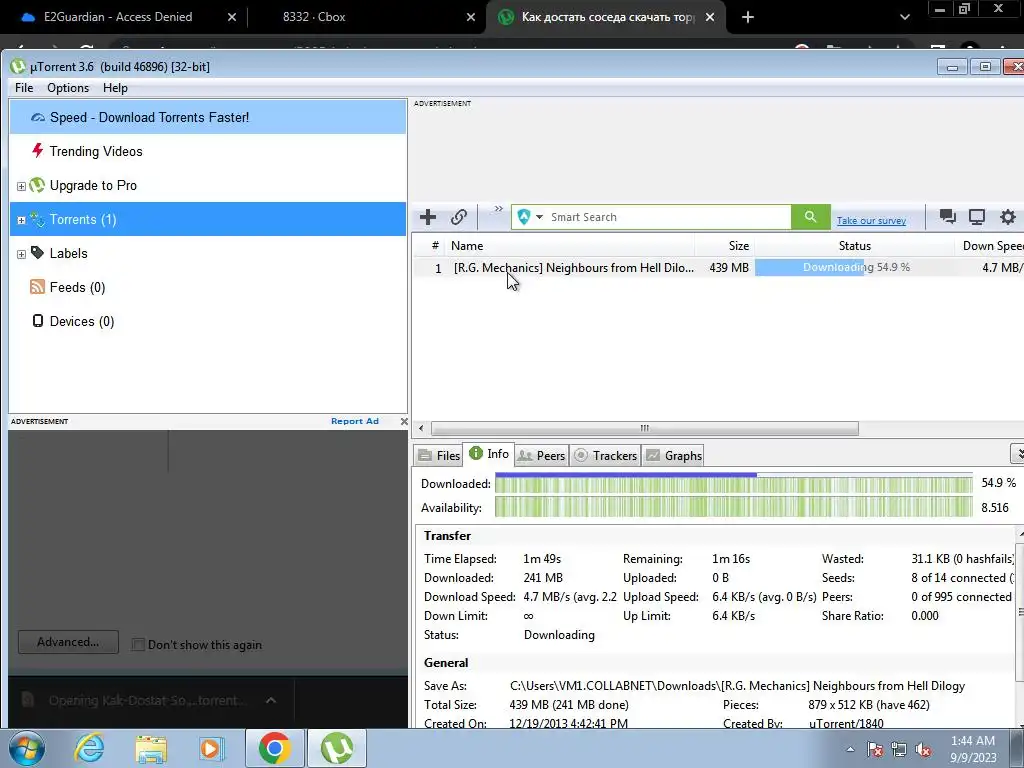Click the chat bubbles icon in toolbar
Screen dimensions: 1024x768
[948, 217]
